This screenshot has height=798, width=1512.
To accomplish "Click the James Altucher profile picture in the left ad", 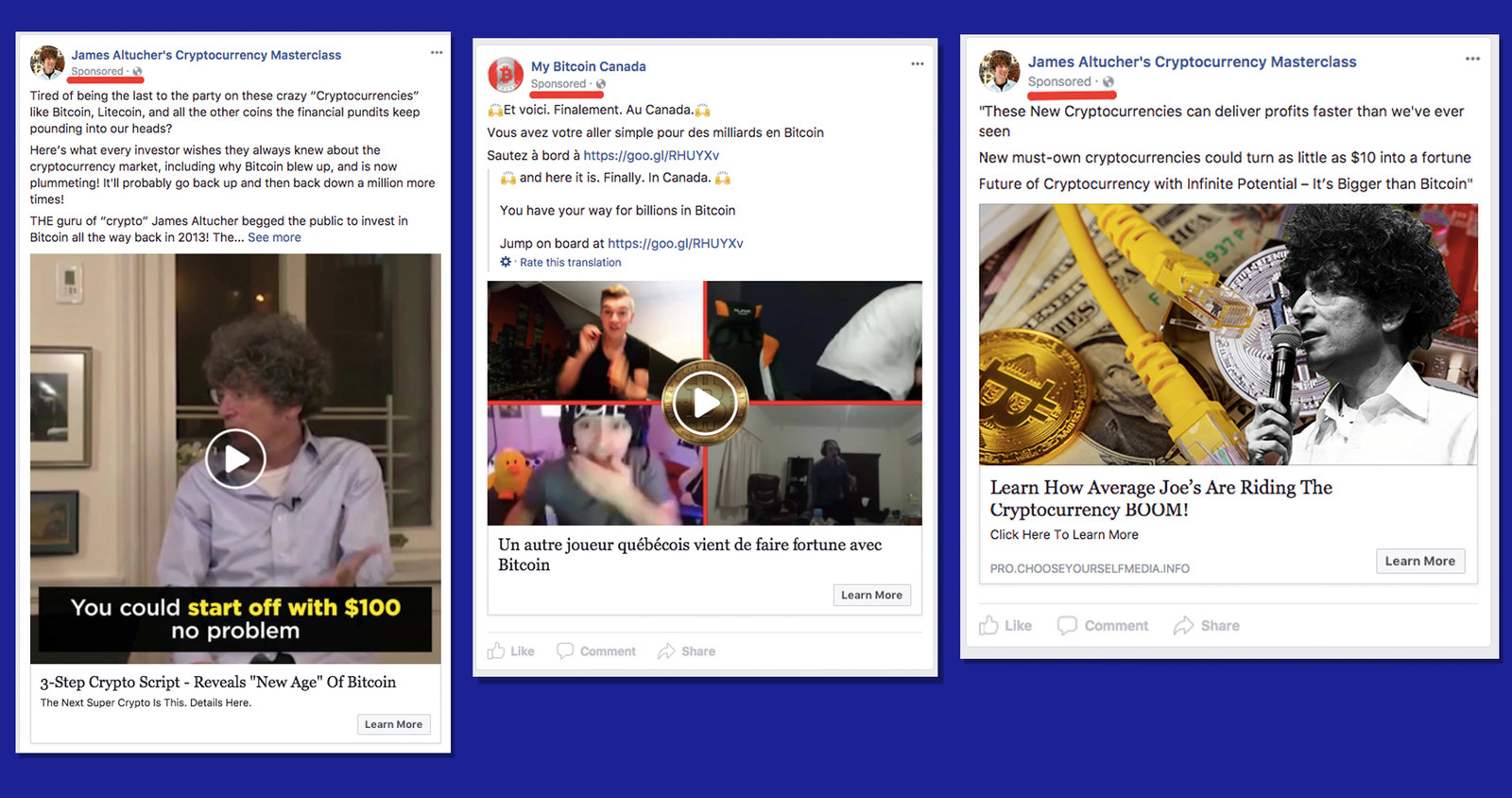I will click(x=47, y=62).
